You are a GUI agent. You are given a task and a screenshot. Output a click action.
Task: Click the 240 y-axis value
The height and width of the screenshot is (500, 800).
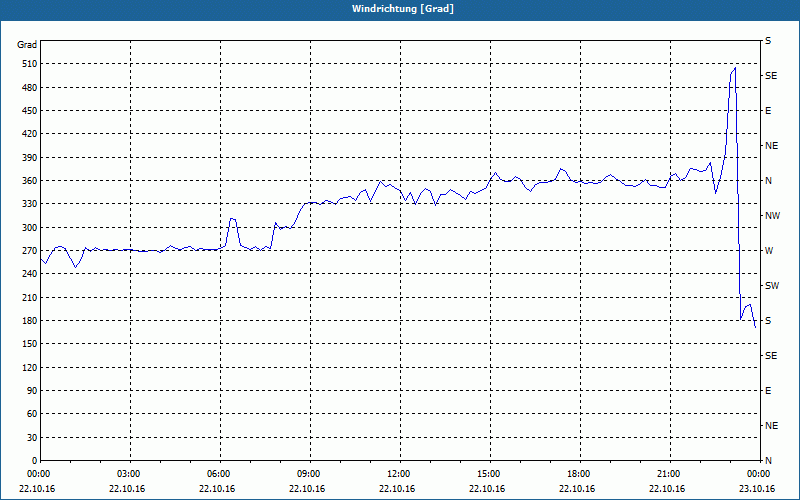[29, 274]
